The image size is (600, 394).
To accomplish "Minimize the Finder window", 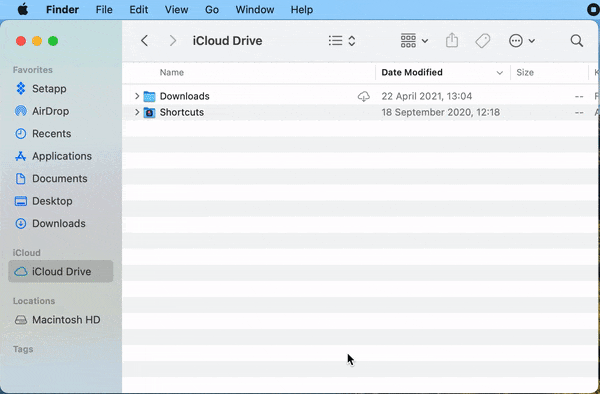I will tap(37, 41).
